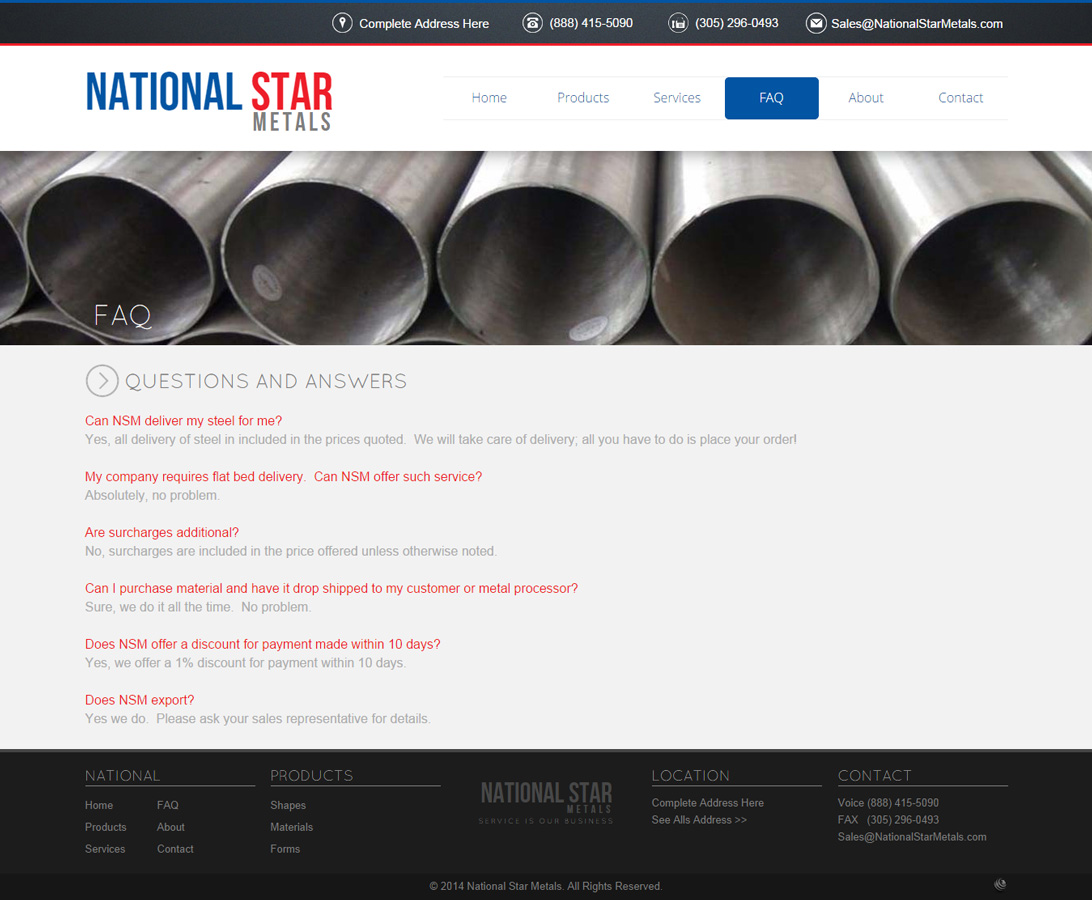Open the Home menu item
Viewport: 1092px width, 900px height.
(489, 98)
